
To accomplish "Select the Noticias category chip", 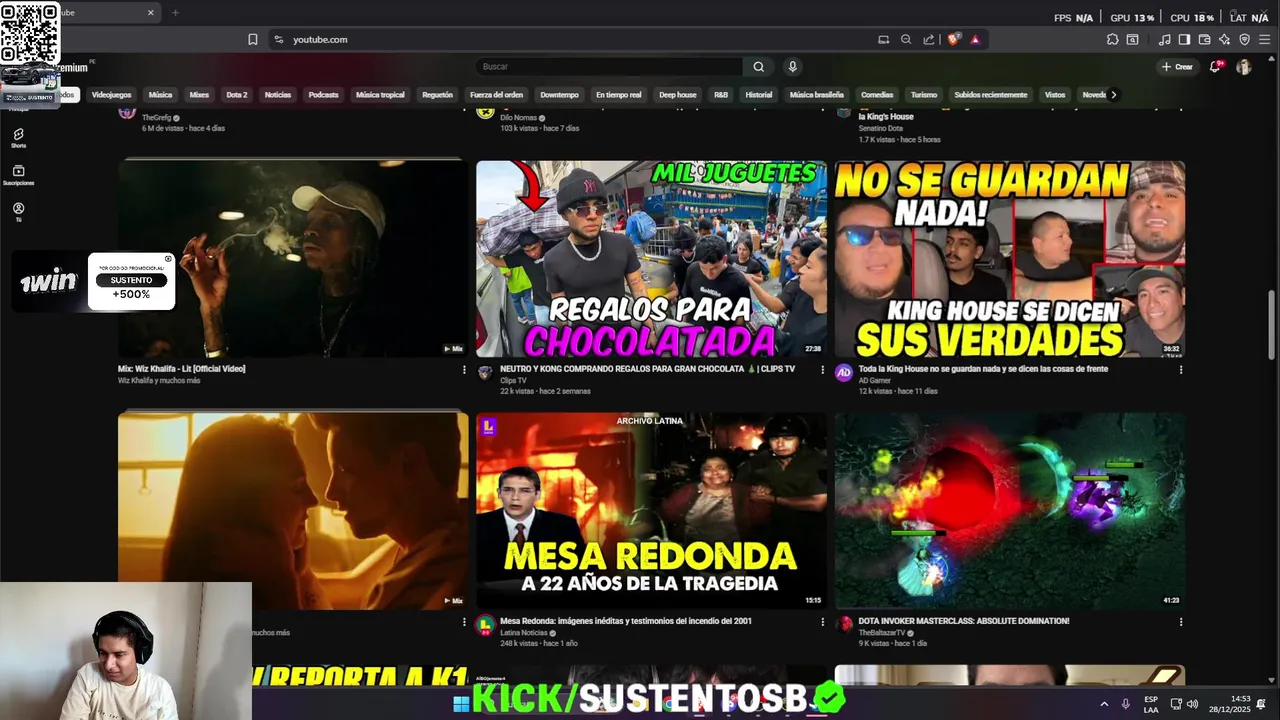I will point(277,95).
